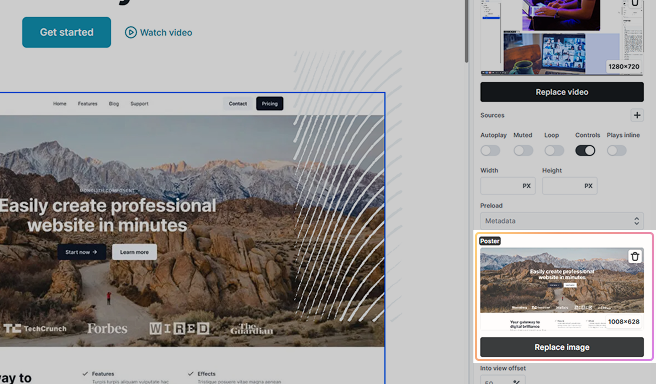Click the Start now button

click(82, 252)
